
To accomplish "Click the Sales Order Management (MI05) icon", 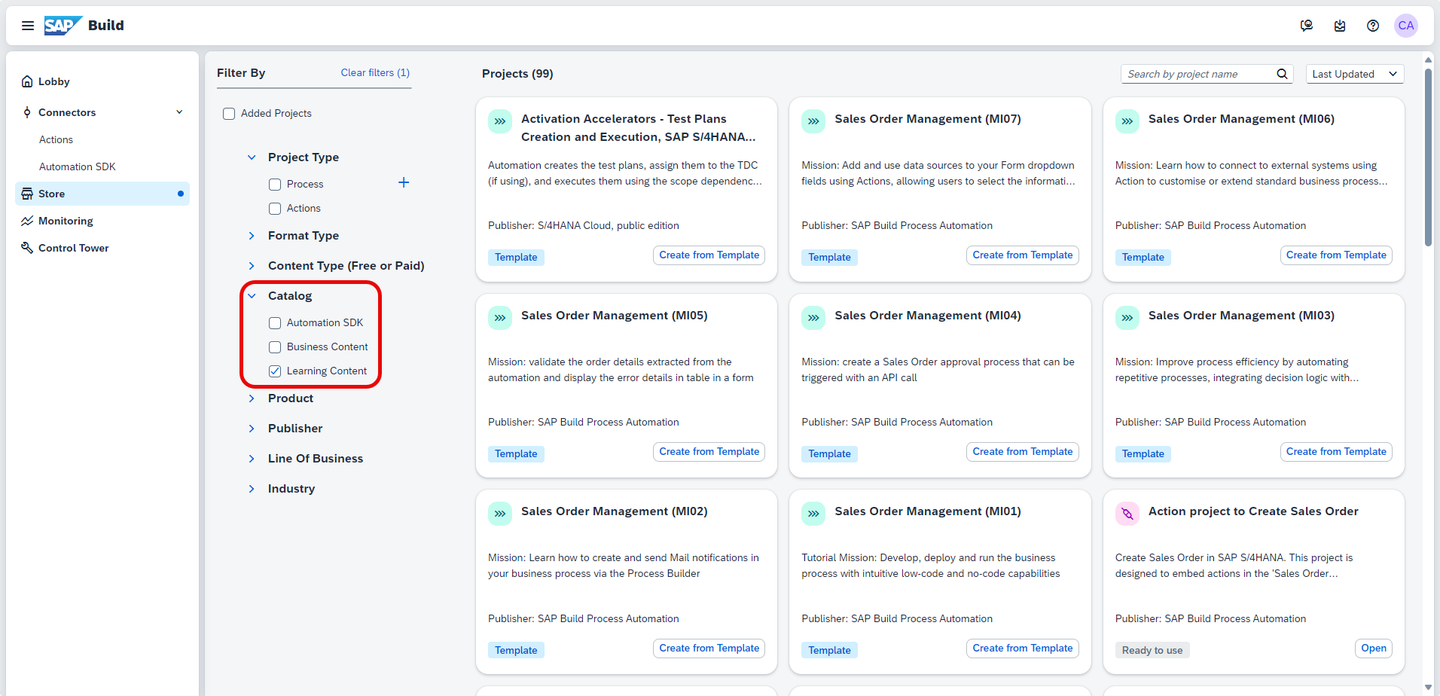I will [500, 317].
